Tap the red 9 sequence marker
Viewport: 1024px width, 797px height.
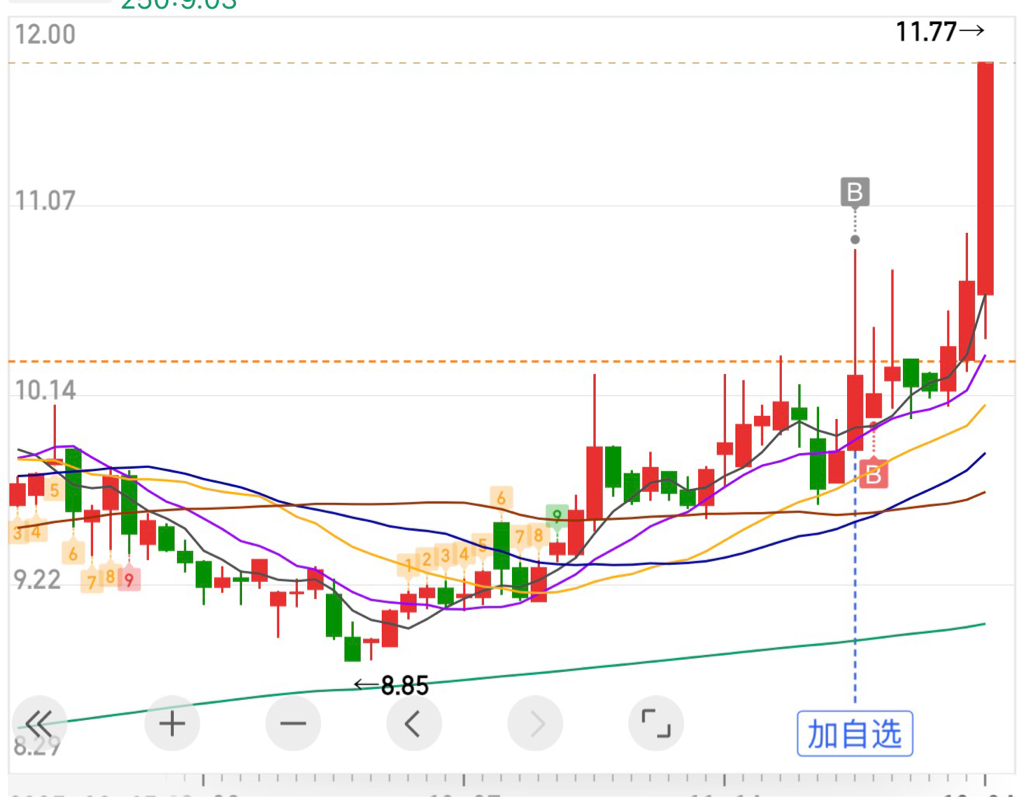pyautogui.click(x=129, y=579)
